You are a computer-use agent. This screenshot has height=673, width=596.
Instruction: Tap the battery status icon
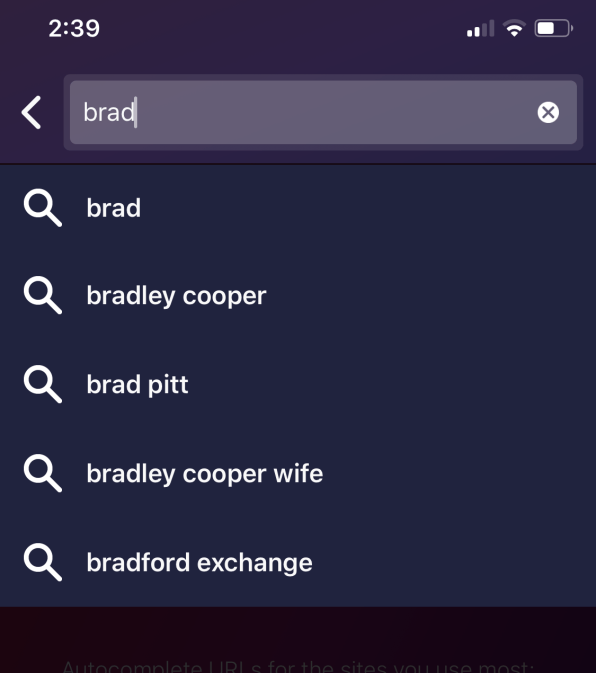(554, 28)
